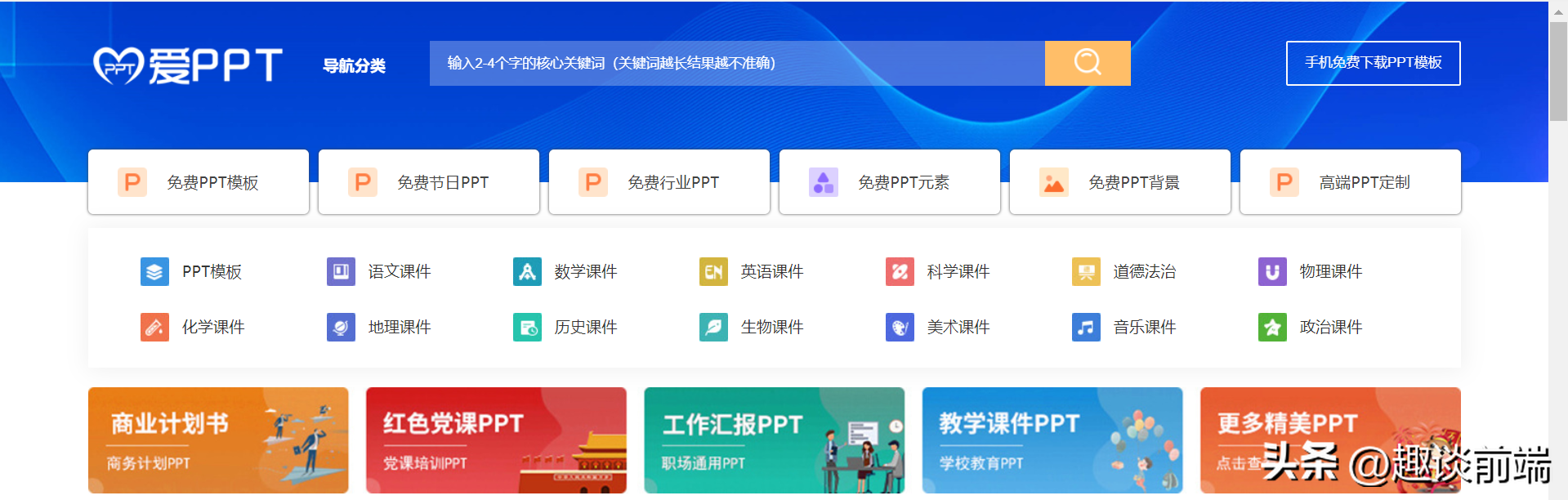Open the 工作汇报PPT banner
This screenshot has width=1568, height=500.
click(774, 440)
